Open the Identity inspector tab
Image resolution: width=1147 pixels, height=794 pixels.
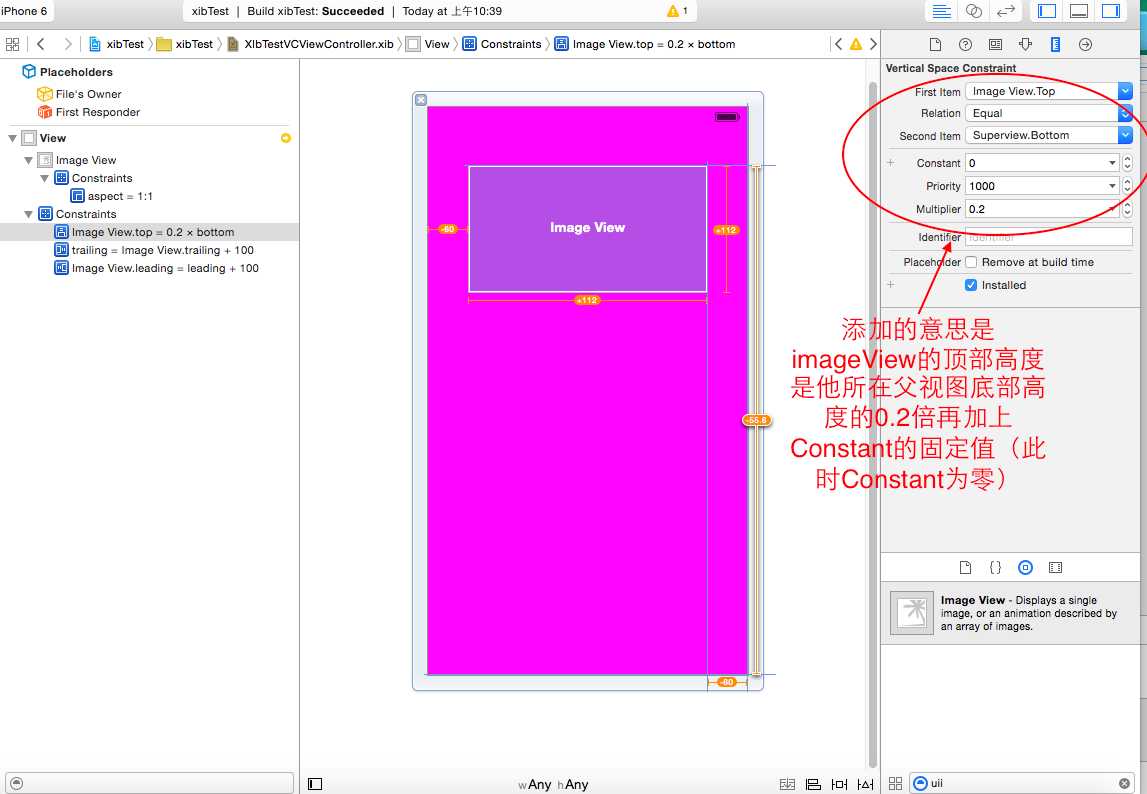click(995, 45)
